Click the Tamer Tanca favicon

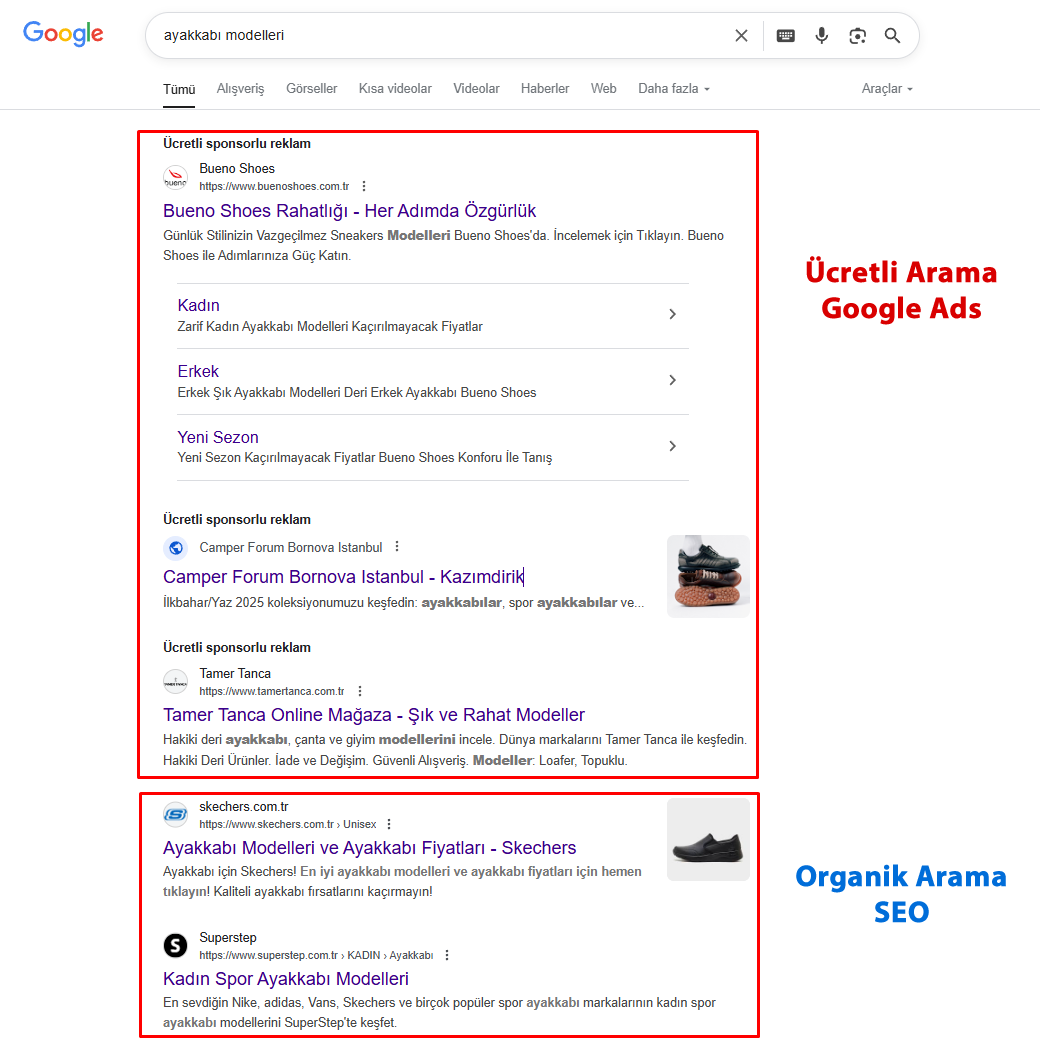tap(175, 682)
